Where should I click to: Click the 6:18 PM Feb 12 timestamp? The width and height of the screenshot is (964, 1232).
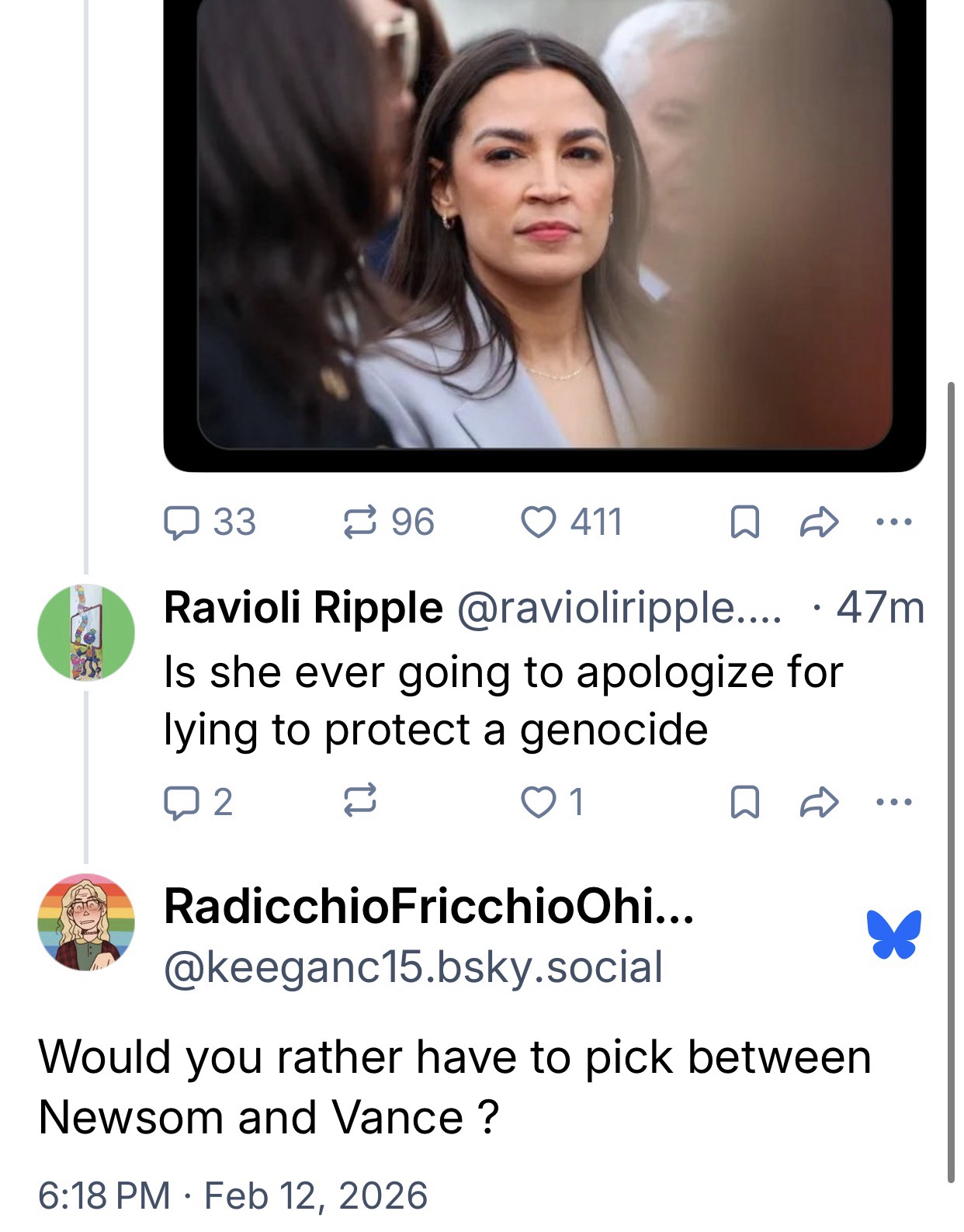point(233,1195)
